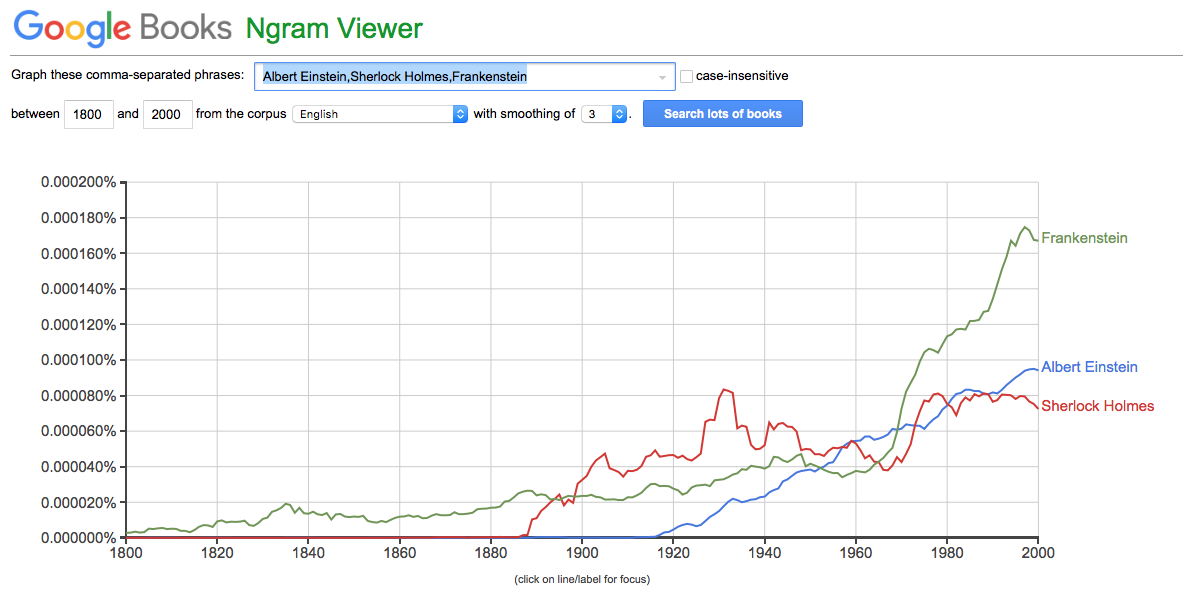Image resolution: width=1183 pixels, height=611 pixels.
Task: Click the 1960 x-axis year label
Action: pyautogui.click(x=856, y=552)
